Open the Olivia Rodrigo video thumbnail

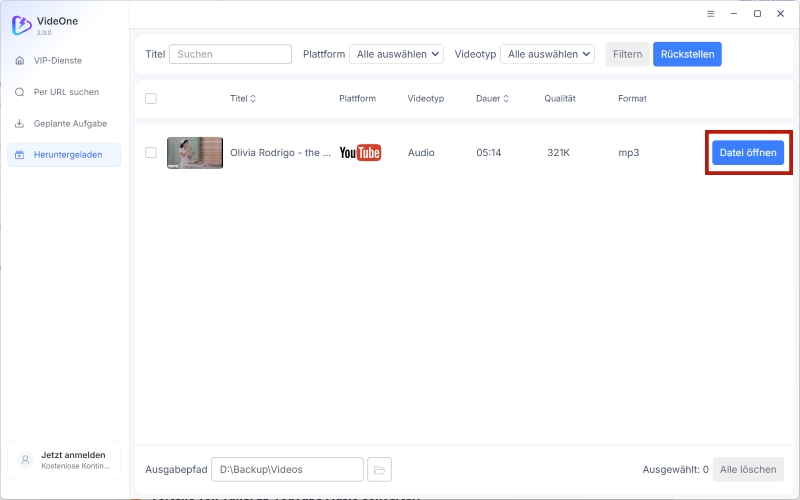pos(195,153)
